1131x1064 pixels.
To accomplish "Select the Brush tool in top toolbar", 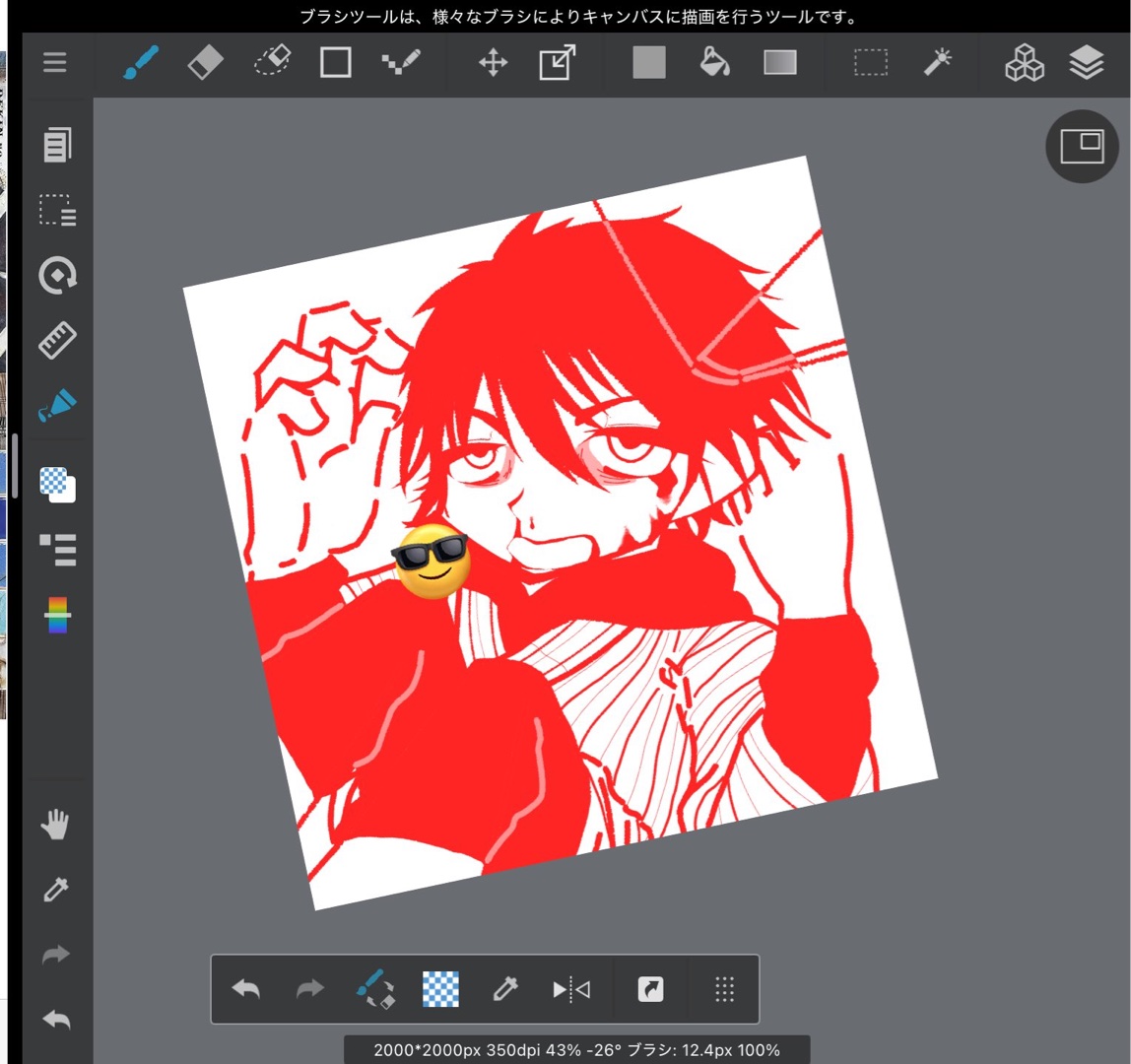I will coord(141,63).
